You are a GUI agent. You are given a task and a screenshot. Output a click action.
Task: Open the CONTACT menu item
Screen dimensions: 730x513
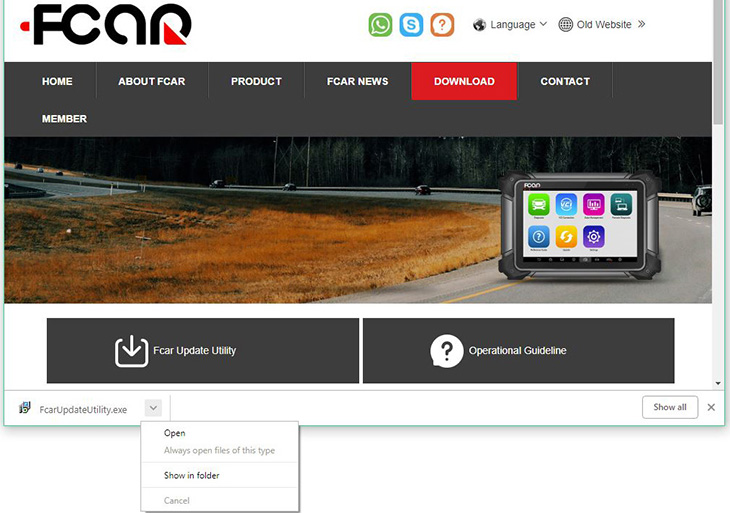point(565,81)
